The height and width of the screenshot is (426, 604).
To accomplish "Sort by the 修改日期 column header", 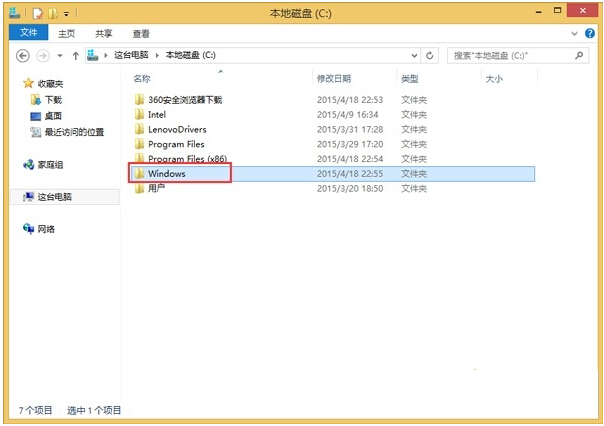I will pos(334,78).
